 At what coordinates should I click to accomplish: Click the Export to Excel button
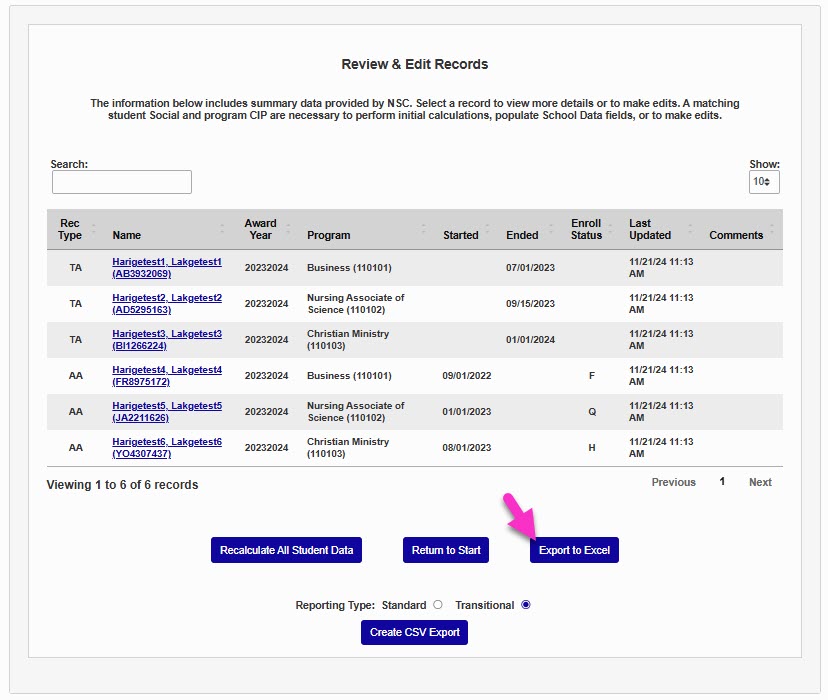coord(574,550)
